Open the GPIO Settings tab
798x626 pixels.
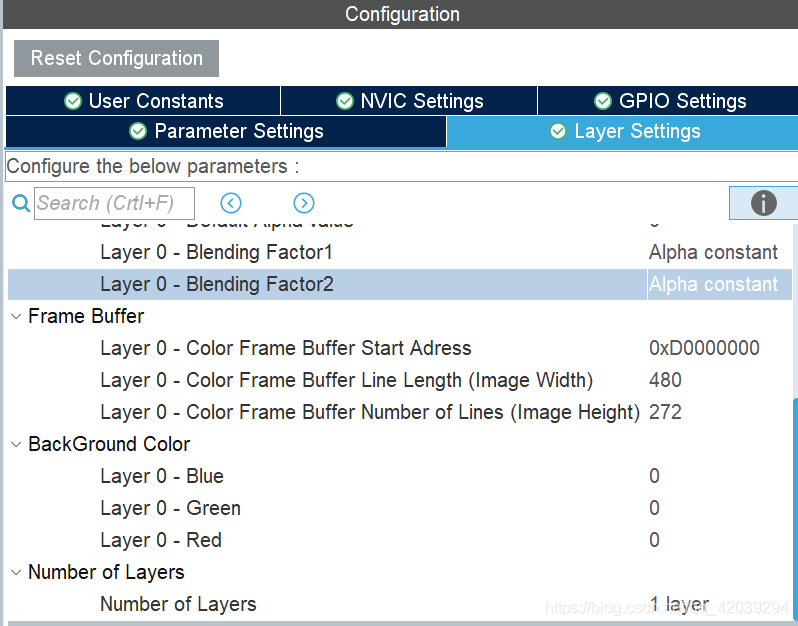pos(668,101)
